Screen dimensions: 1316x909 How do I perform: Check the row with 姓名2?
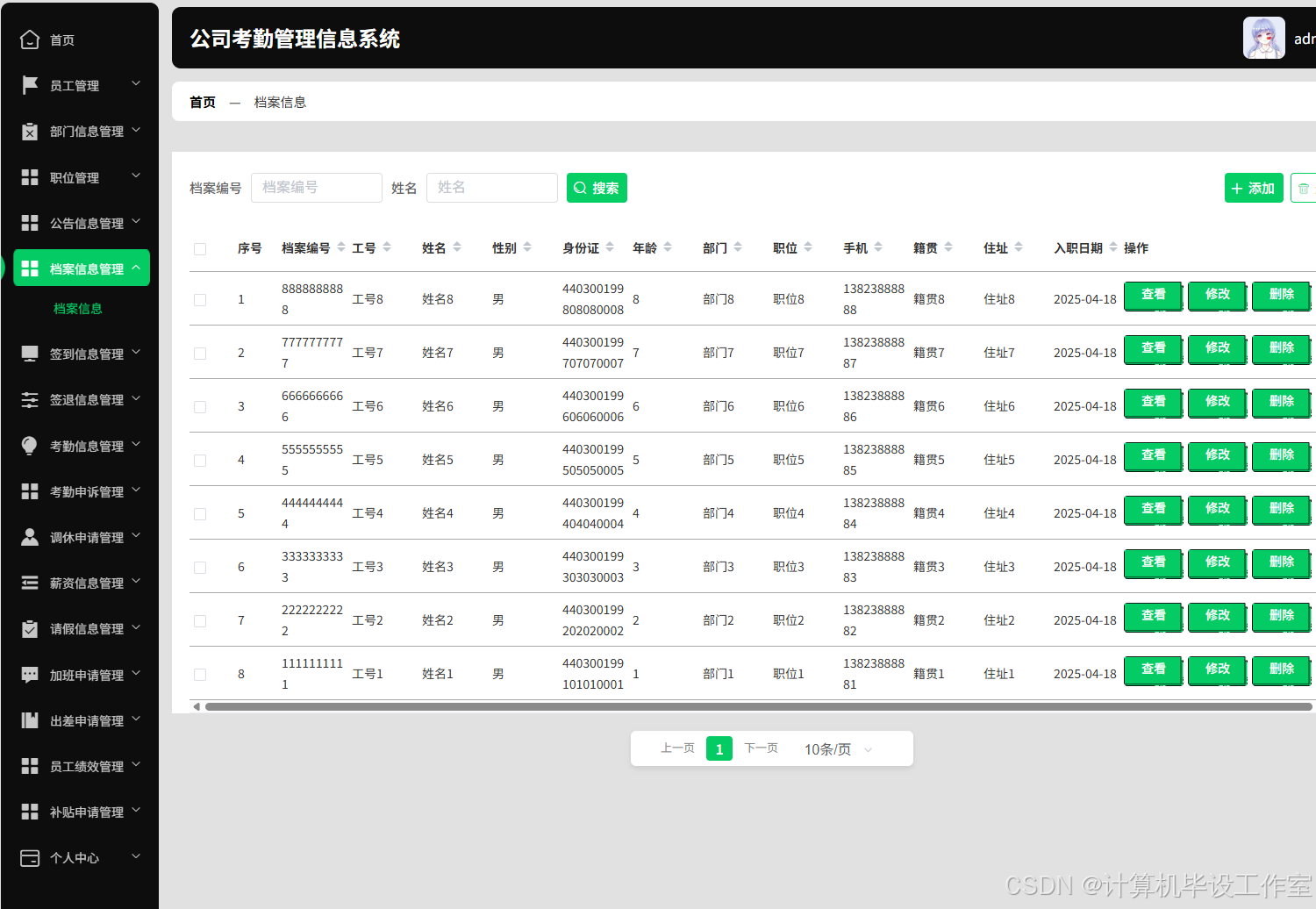200,620
